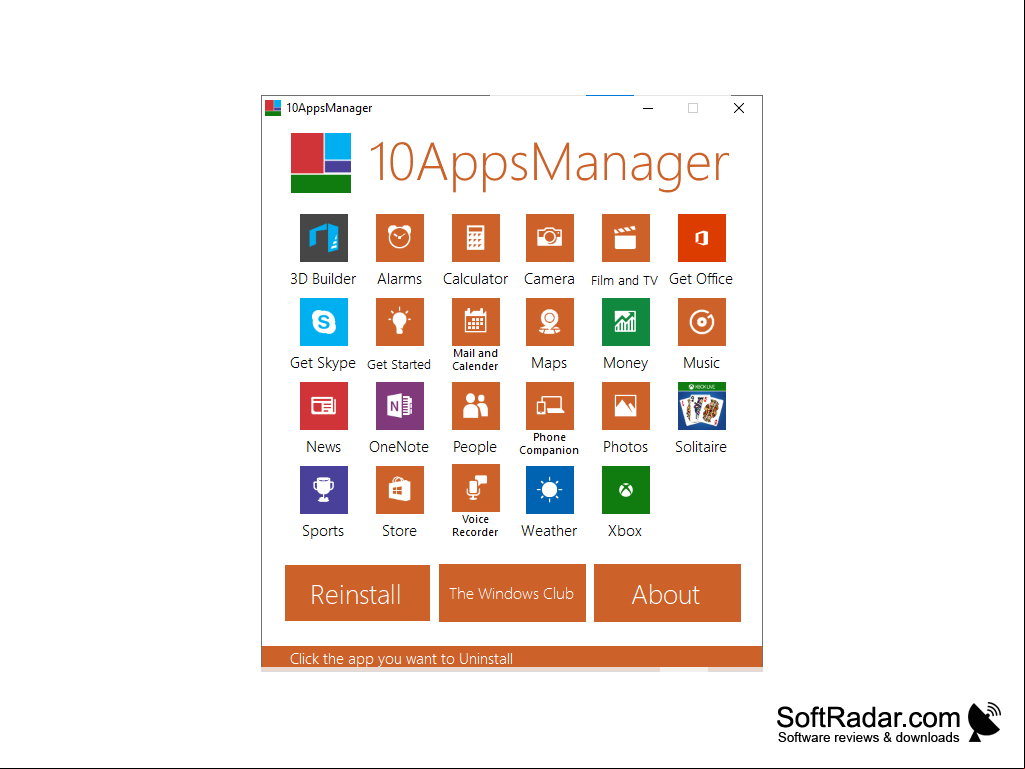Screen dimensions: 1025x769
Task: Click the Phone Companion icon
Action: (x=550, y=406)
